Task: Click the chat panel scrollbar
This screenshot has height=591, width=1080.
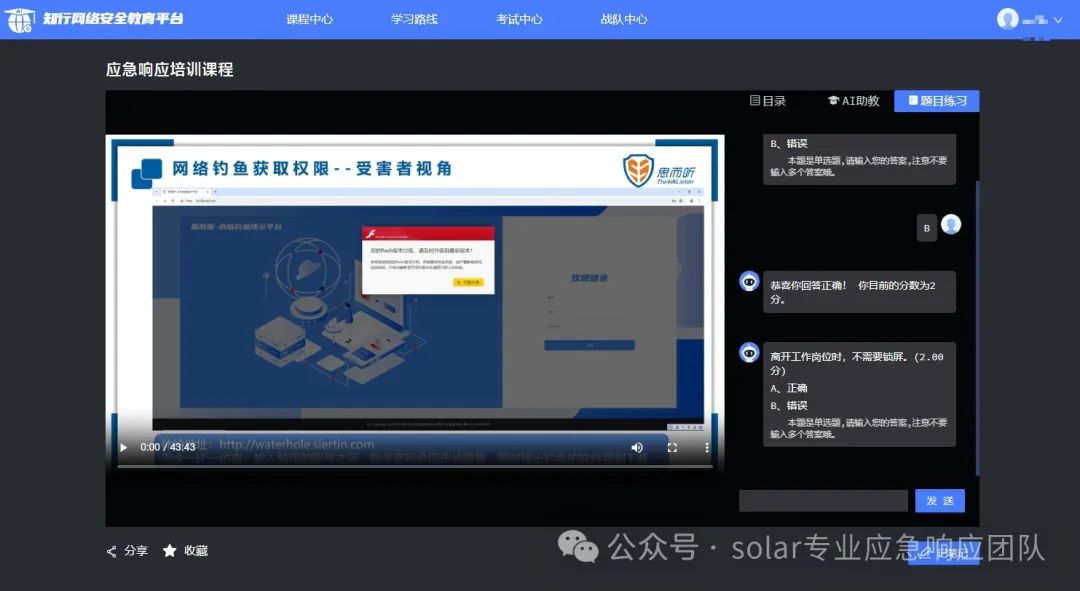Action: pos(977,327)
